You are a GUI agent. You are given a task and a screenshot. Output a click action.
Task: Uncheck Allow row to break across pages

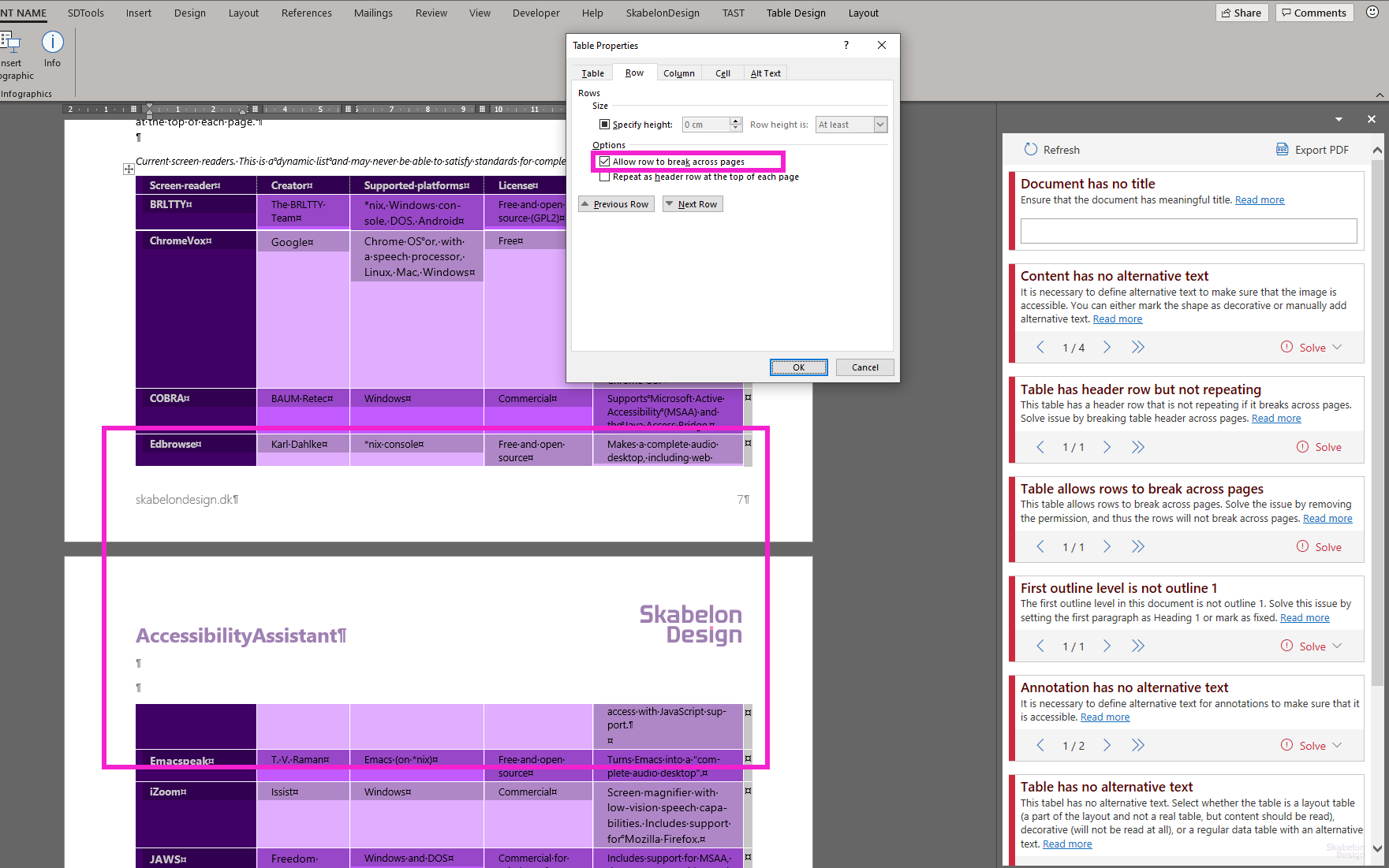[x=604, y=161]
